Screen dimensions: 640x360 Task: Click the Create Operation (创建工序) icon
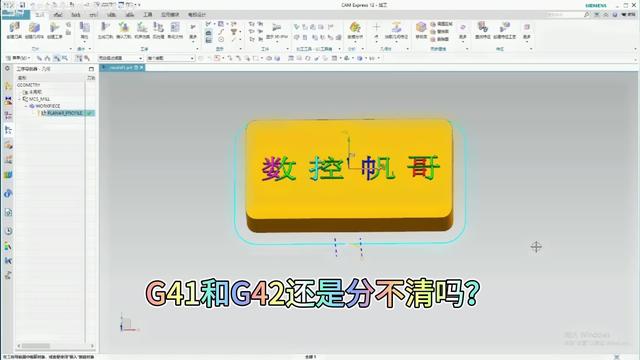pos(54,28)
